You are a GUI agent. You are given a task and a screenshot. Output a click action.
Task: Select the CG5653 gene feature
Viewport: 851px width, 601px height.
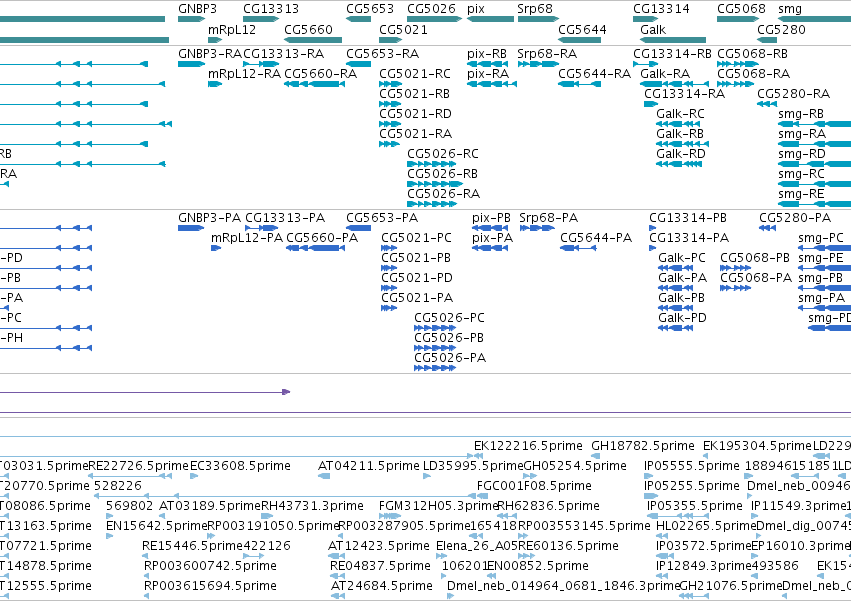pos(358,19)
